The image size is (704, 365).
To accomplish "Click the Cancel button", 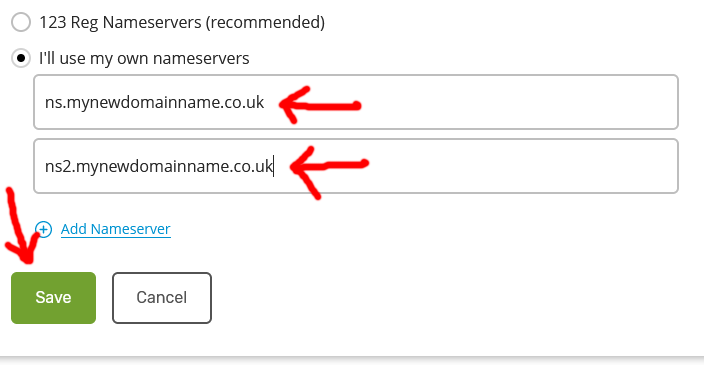I will click(x=162, y=298).
